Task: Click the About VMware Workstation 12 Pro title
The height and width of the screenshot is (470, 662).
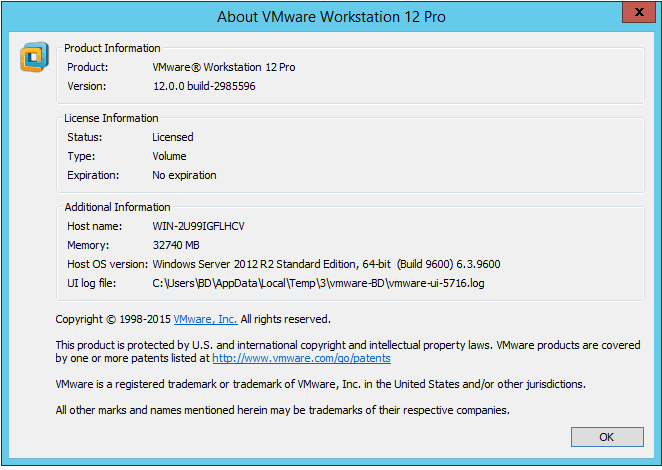Action: pyautogui.click(x=331, y=17)
